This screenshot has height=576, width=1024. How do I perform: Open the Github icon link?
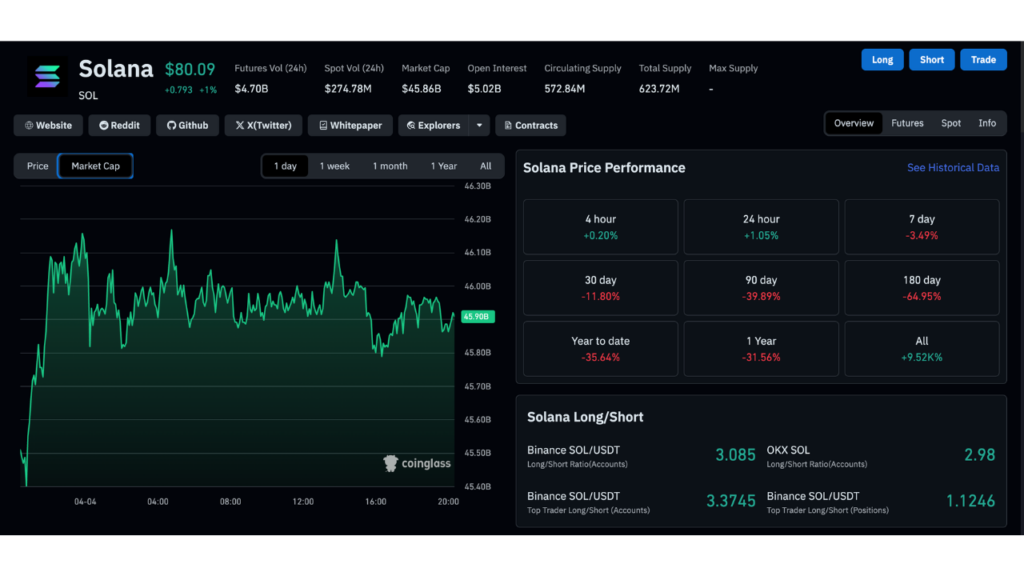(x=172, y=125)
